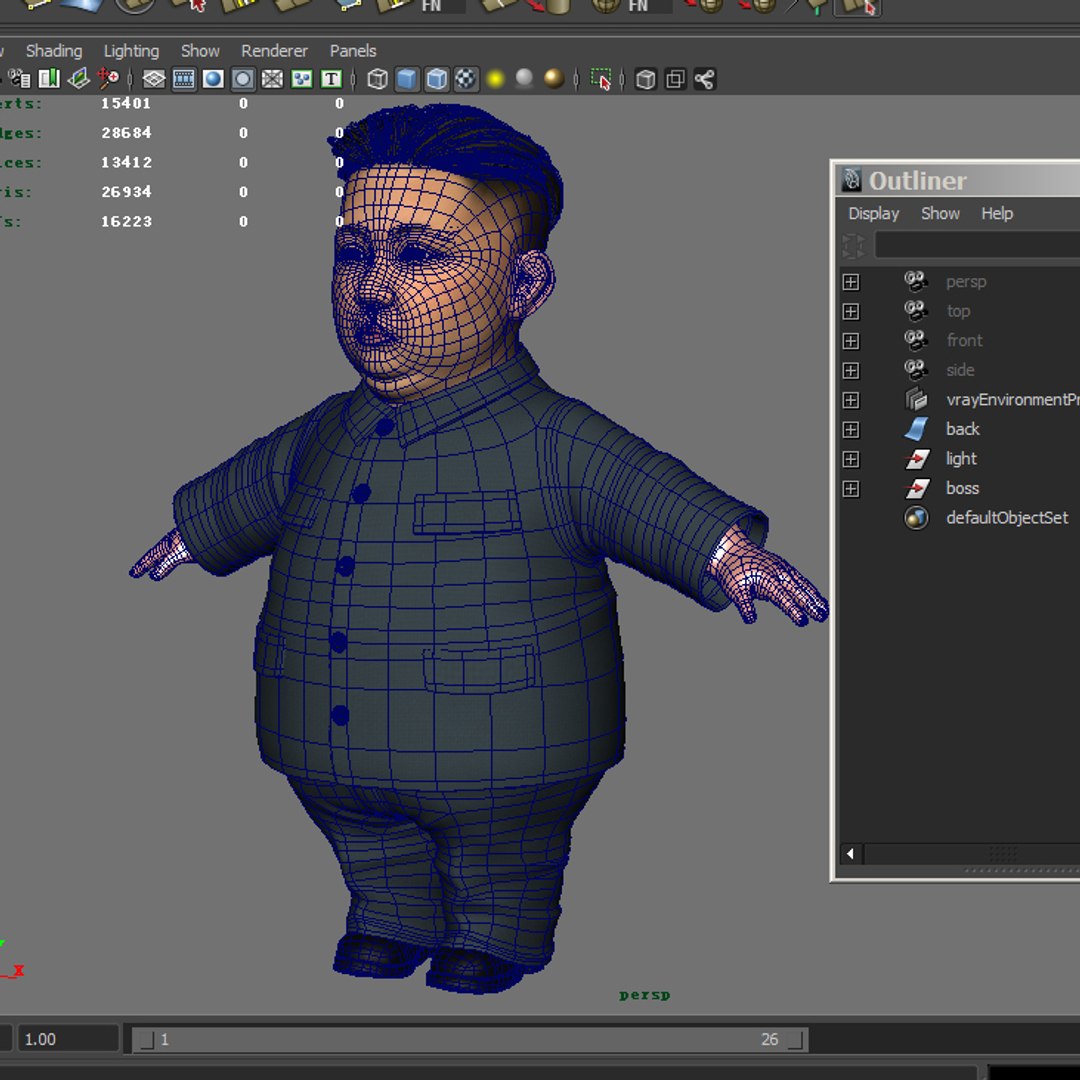
Task: Click the back NURBS surface icon
Action: click(x=916, y=429)
